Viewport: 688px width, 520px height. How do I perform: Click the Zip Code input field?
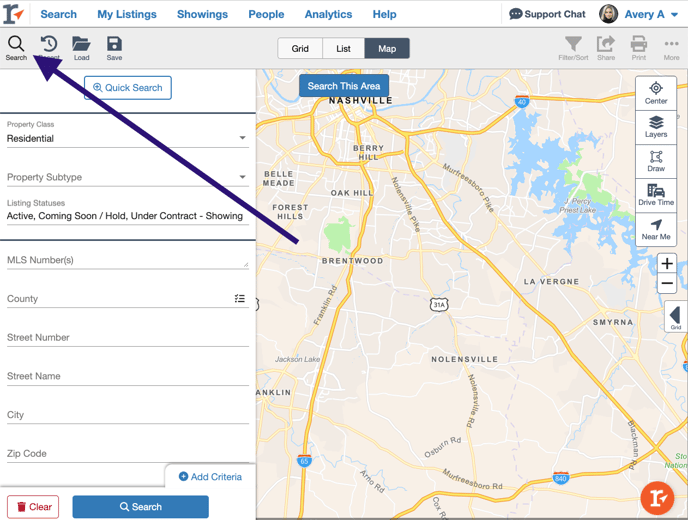127,453
